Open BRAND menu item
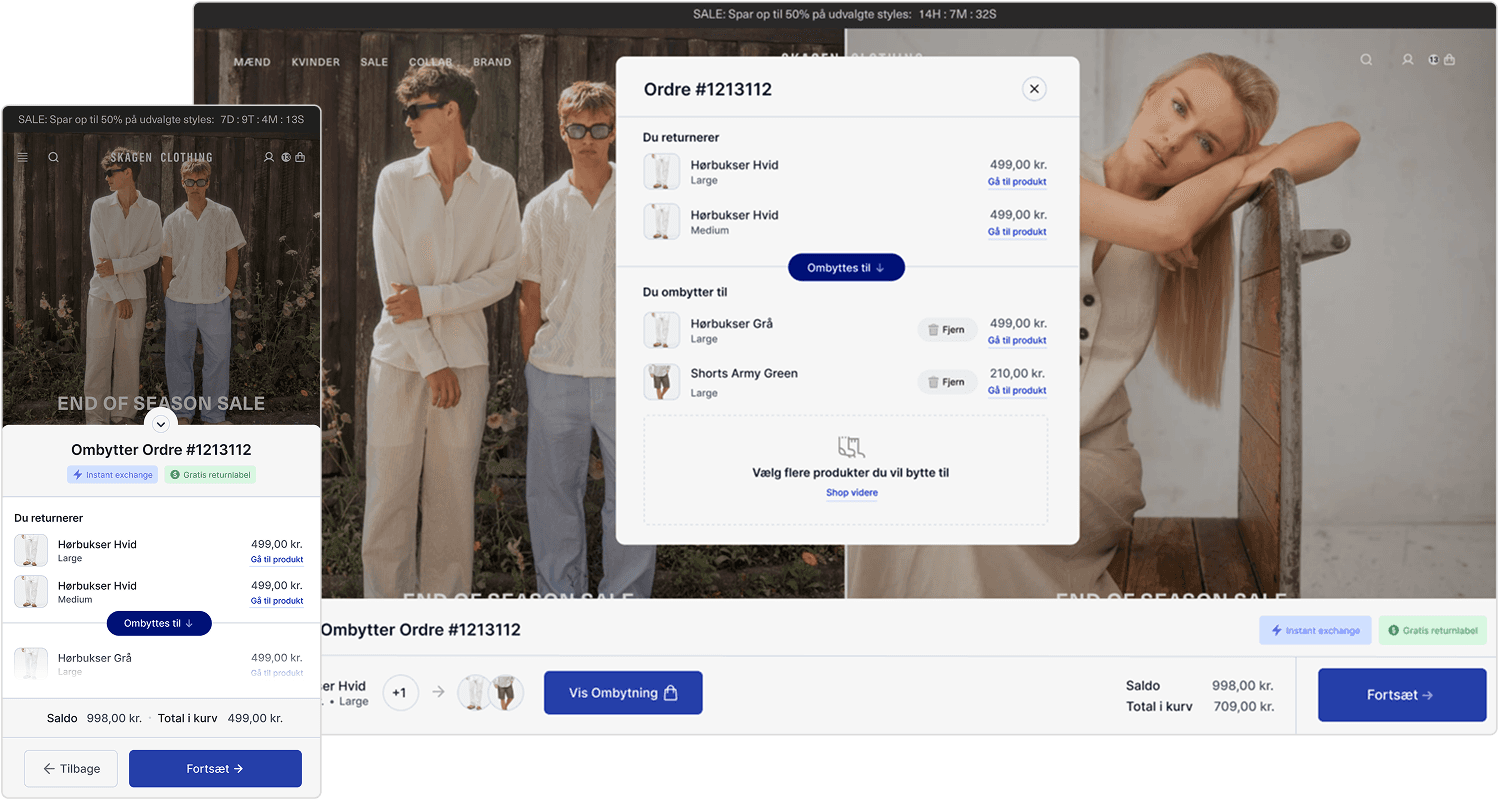This screenshot has height=799, width=1498. pos(492,62)
